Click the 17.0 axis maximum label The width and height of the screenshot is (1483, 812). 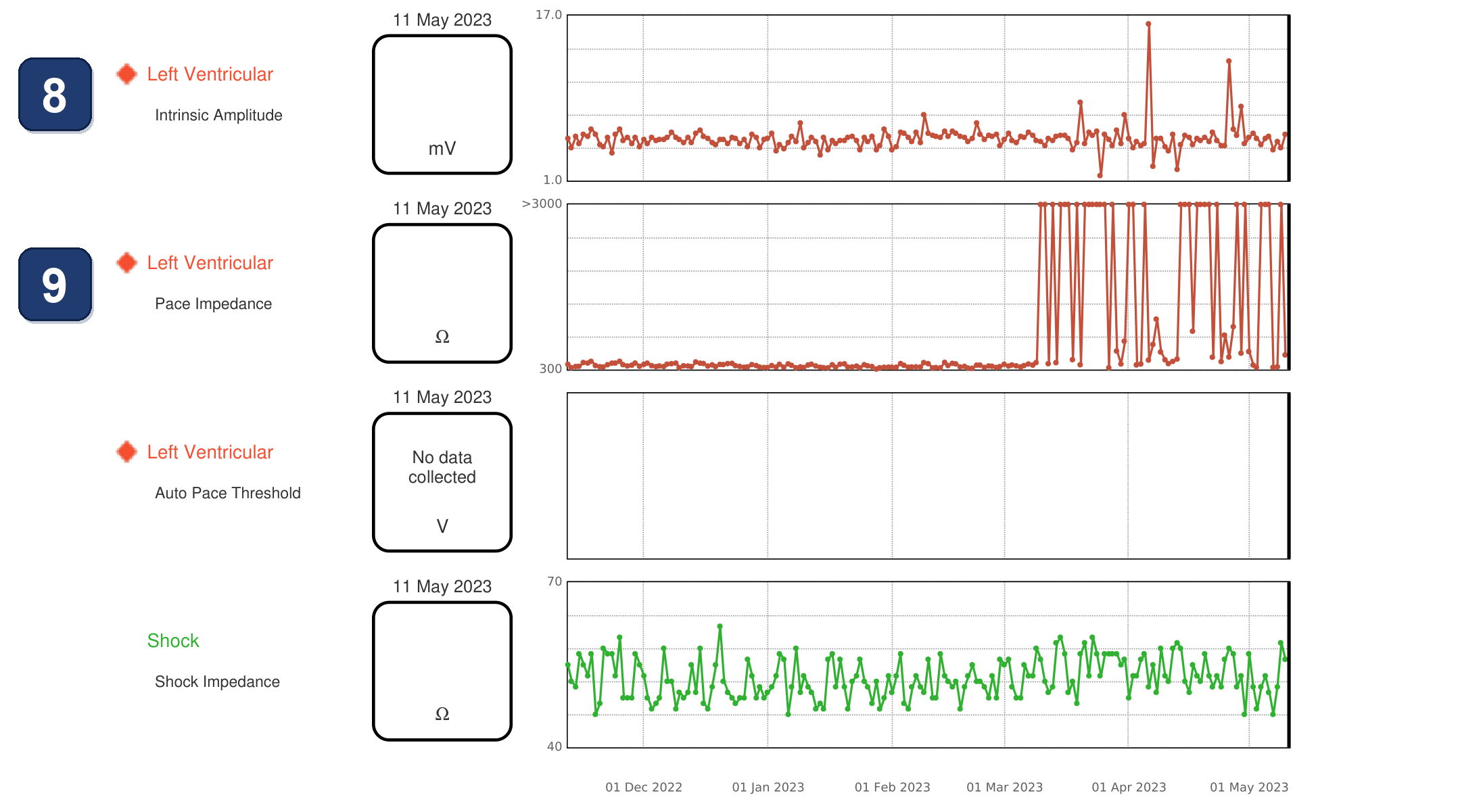coord(548,15)
